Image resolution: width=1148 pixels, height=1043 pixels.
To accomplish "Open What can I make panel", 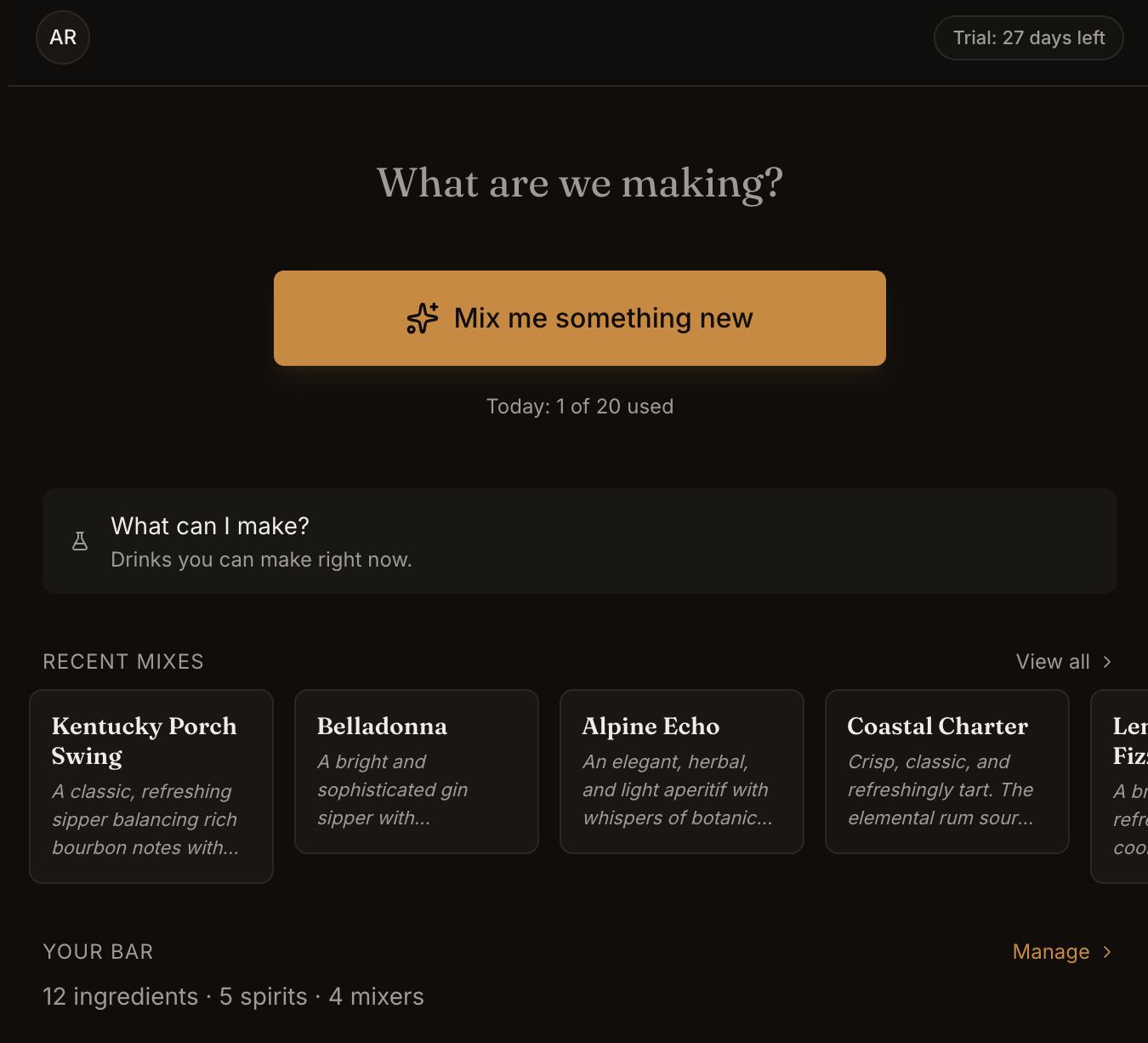I will click(x=580, y=541).
